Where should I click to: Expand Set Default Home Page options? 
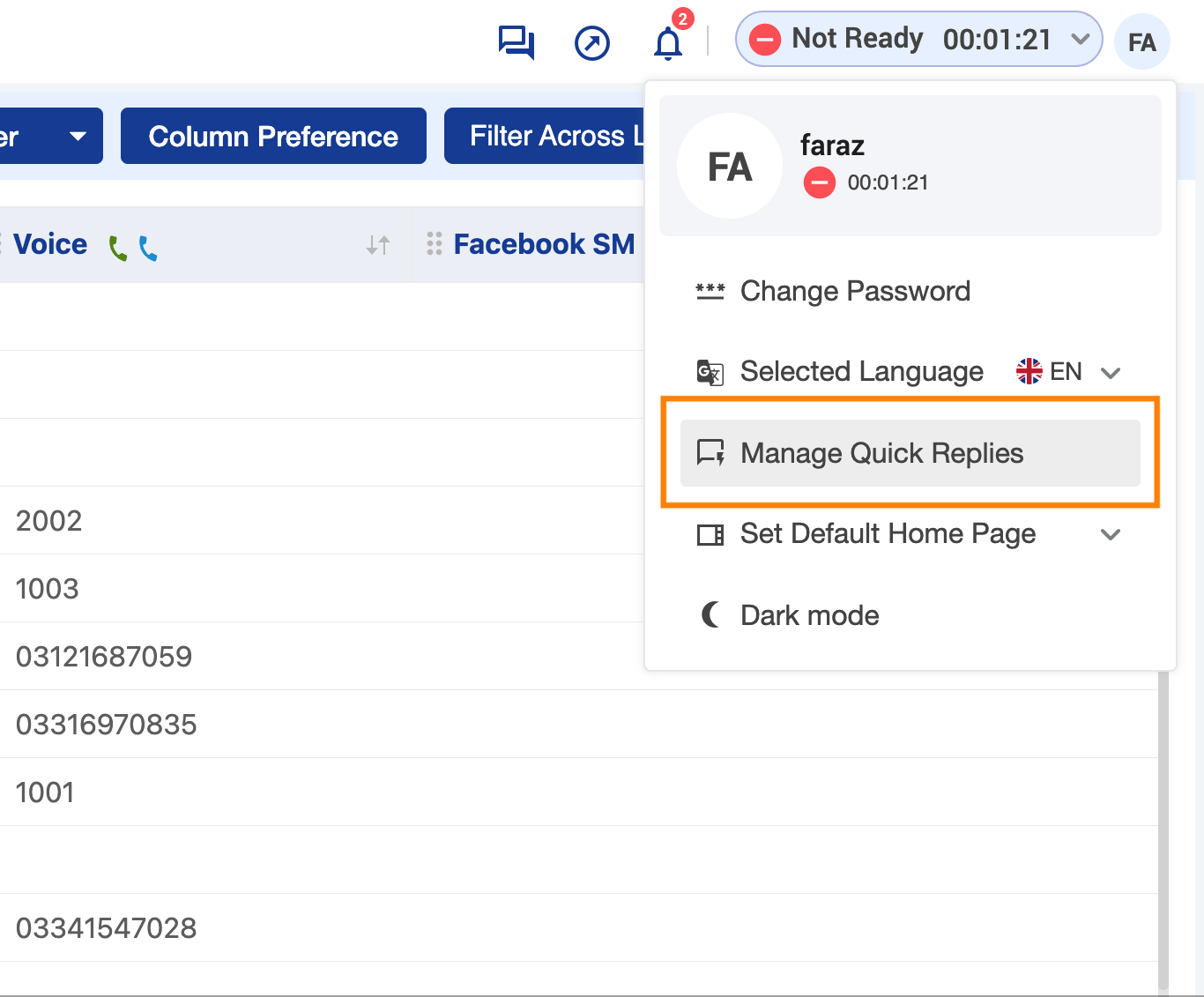(x=1111, y=534)
